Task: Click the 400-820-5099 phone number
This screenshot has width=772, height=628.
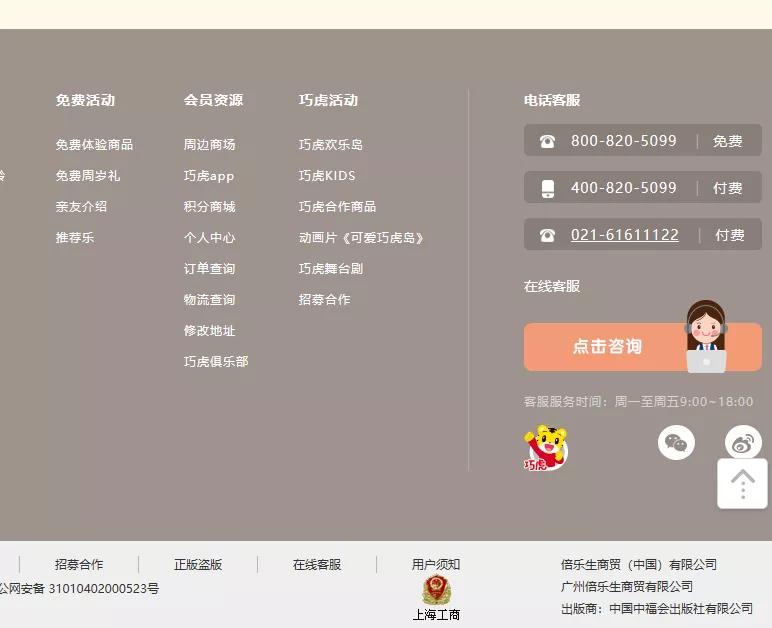Action: pos(623,188)
